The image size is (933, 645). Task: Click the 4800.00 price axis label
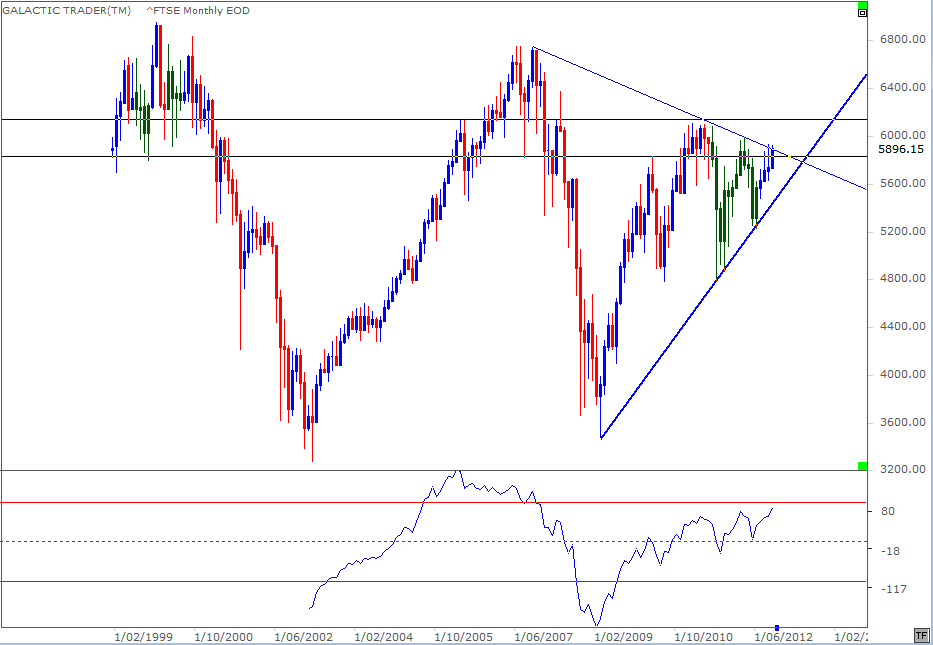pos(904,278)
